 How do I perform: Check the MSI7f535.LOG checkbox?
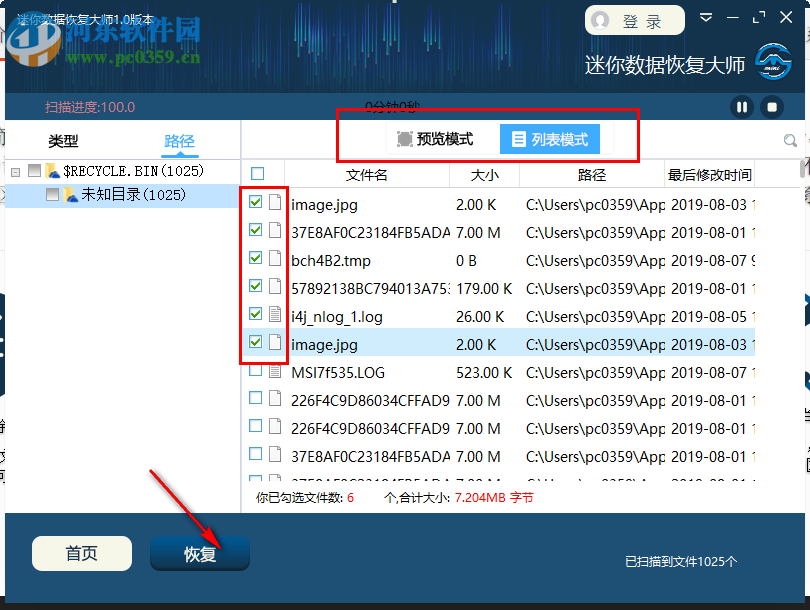tap(257, 370)
